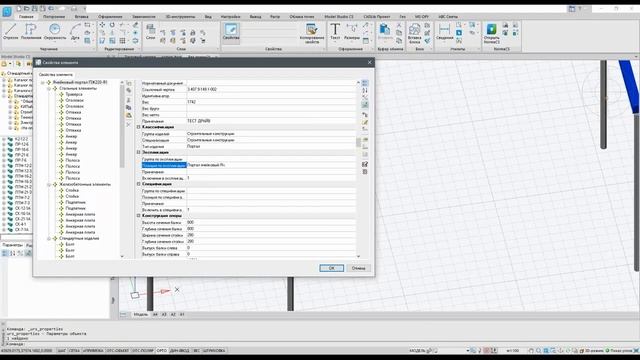Select the Array grid tool in Редактирование
Image resolution: width=640 pixels, height=360 pixels.
pos(122,40)
